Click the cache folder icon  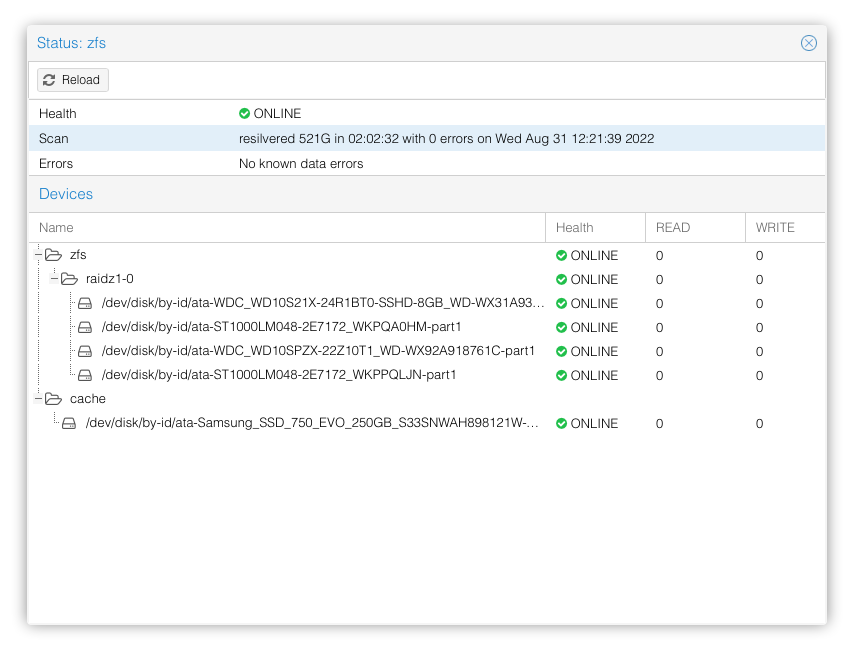[53, 399]
